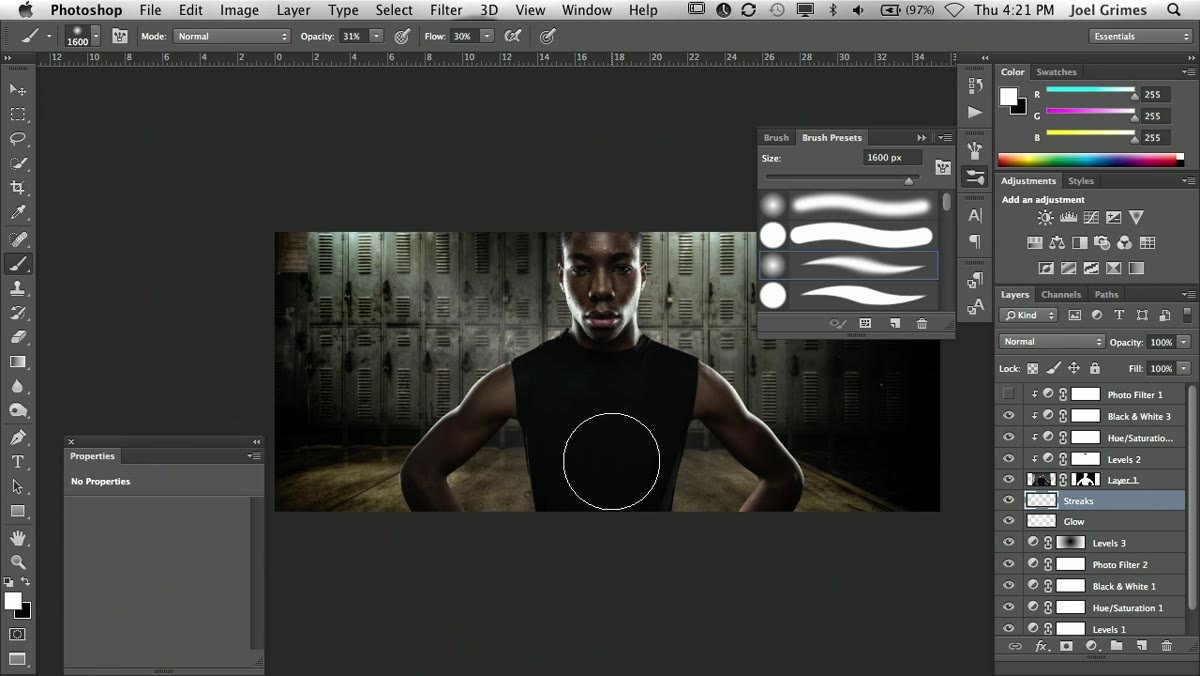Hide the Black & White 3 layer

pos(1008,416)
